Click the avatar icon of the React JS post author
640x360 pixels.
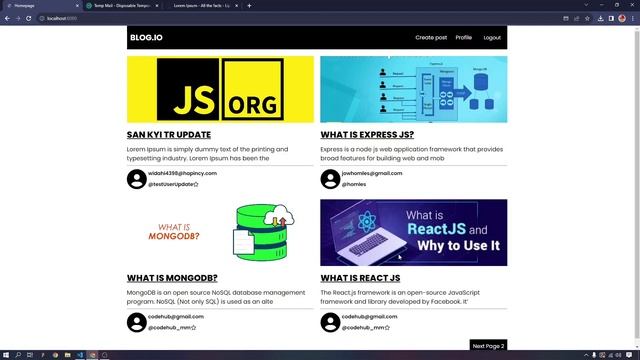coord(330,322)
